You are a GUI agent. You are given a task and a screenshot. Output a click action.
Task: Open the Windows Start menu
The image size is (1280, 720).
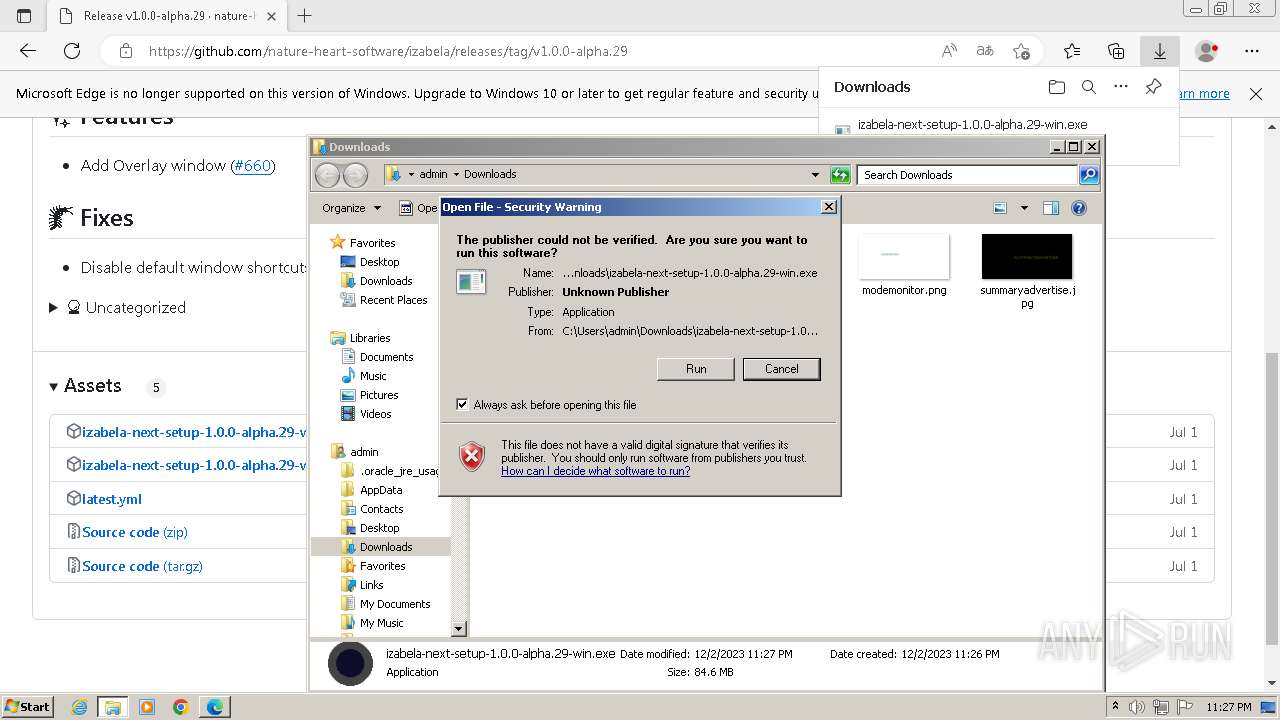coord(27,706)
